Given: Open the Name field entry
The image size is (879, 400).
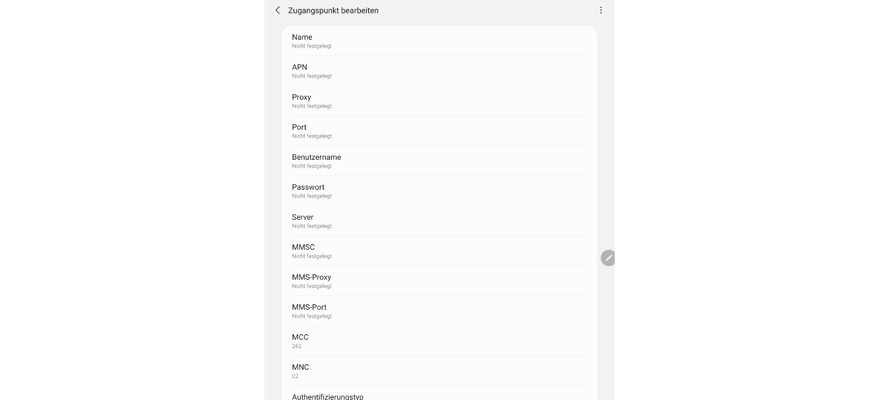Looking at the screenshot, I should [438, 41].
